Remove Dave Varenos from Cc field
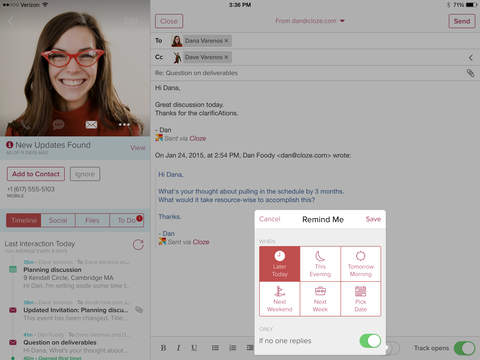The height and width of the screenshot is (360, 480). point(226,57)
